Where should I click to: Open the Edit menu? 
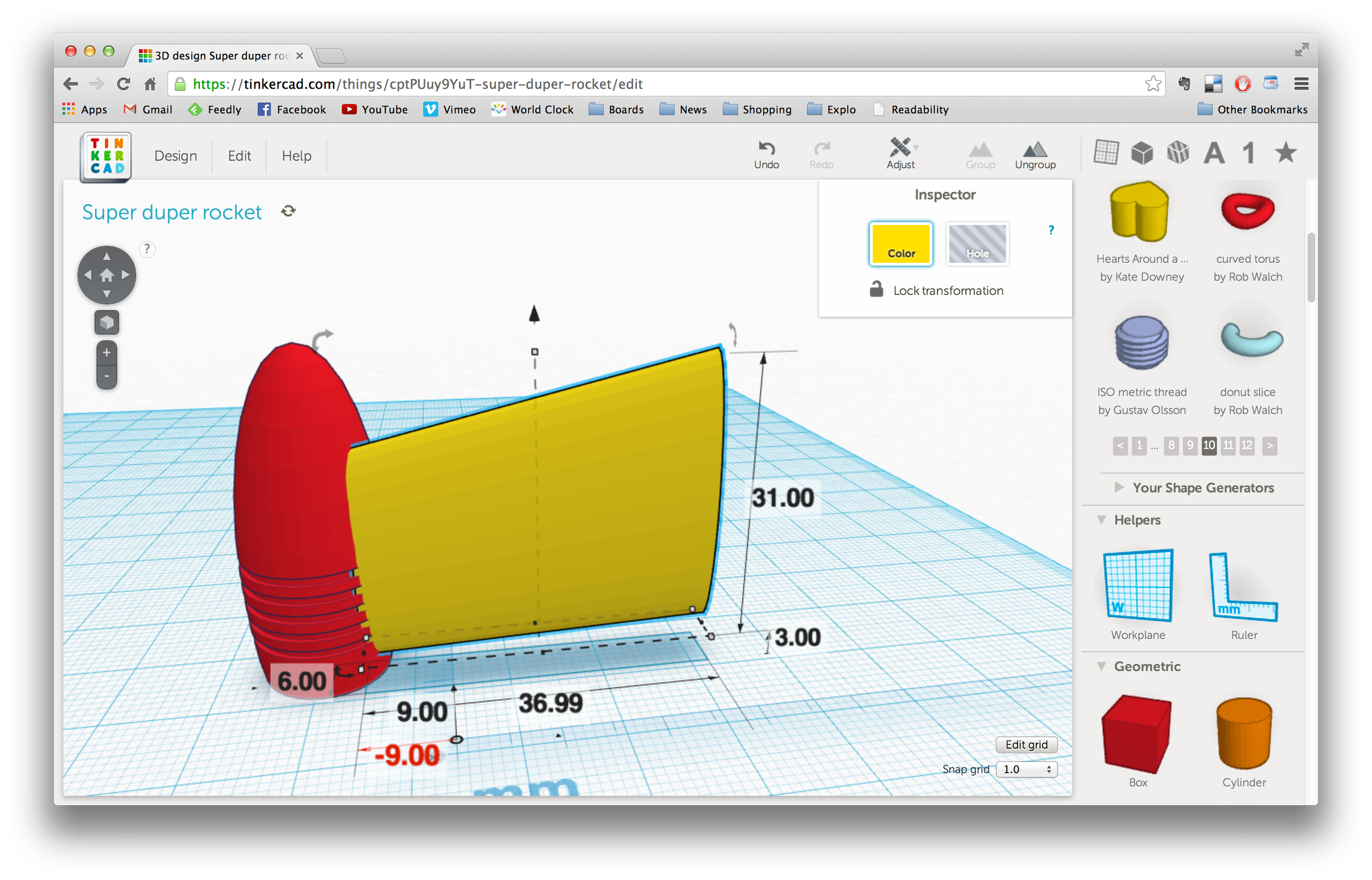pyautogui.click(x=239, y=155)
